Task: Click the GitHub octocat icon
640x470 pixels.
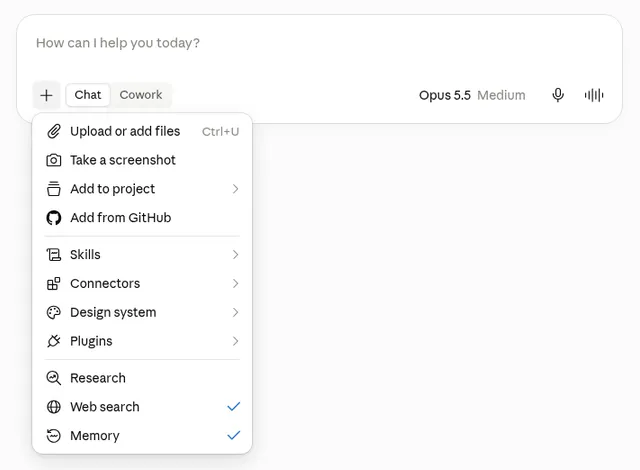Action: [x=53, y=218]
